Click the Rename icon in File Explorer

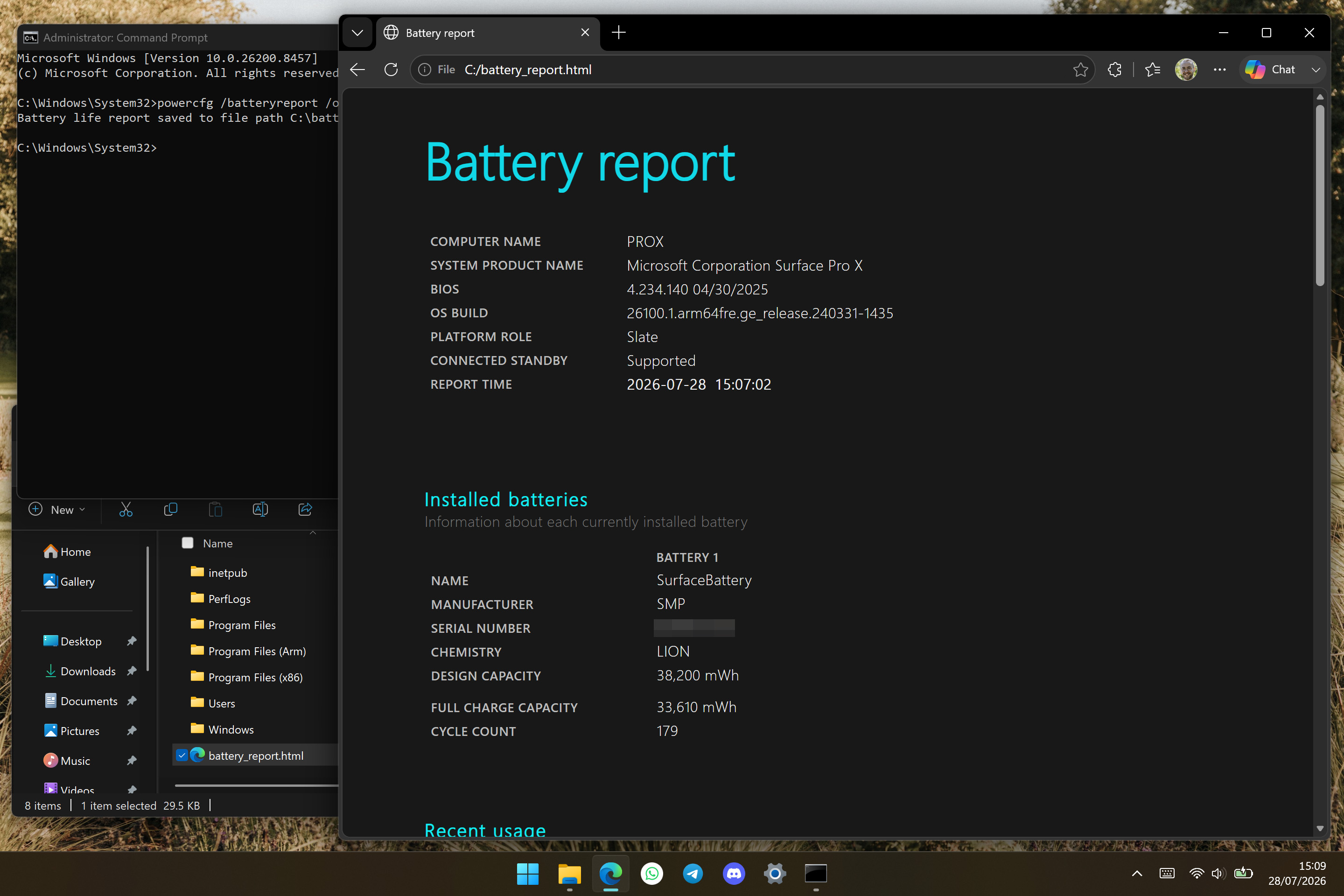260,510
